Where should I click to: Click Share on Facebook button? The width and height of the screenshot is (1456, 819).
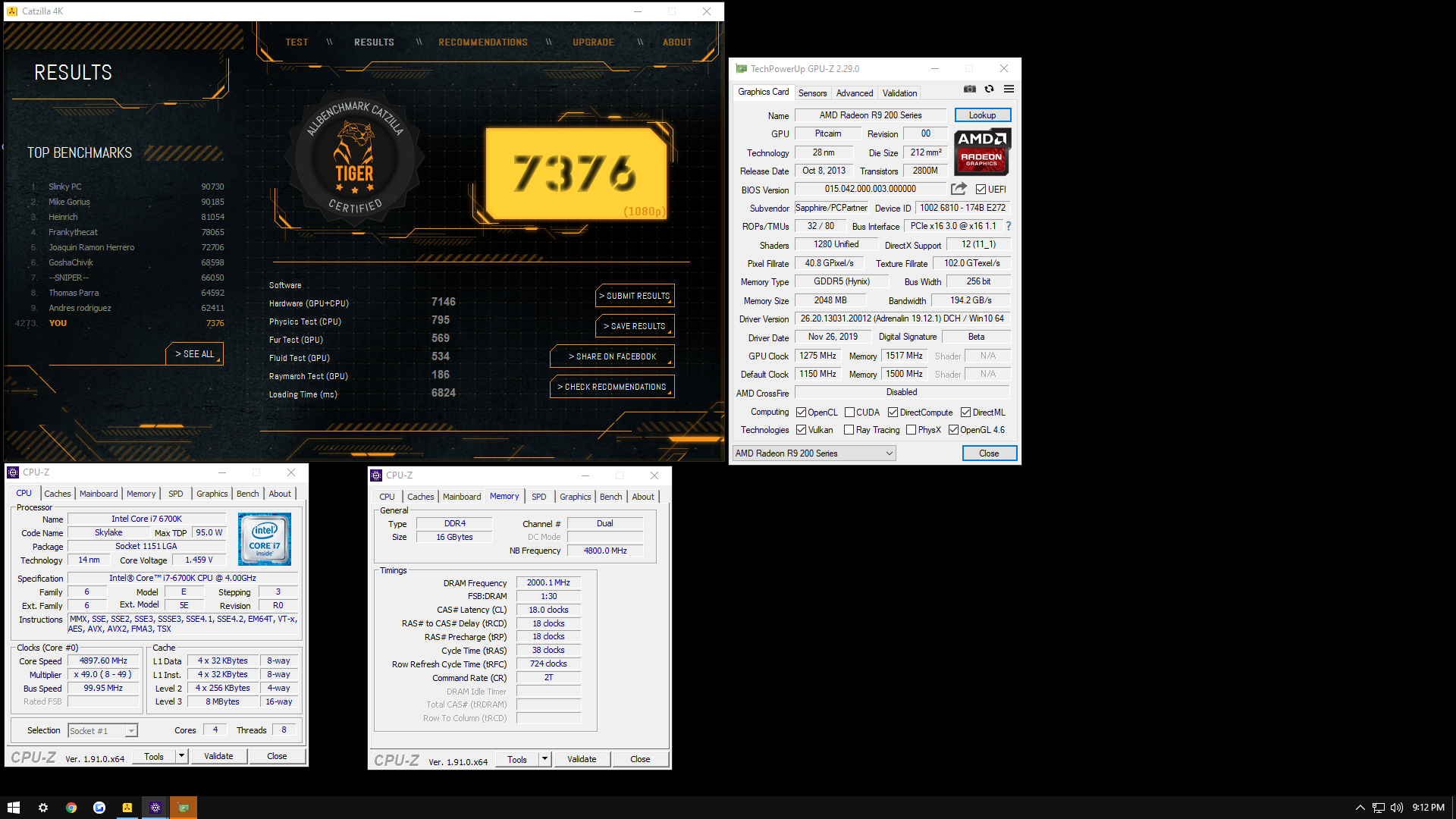(612, 356)
